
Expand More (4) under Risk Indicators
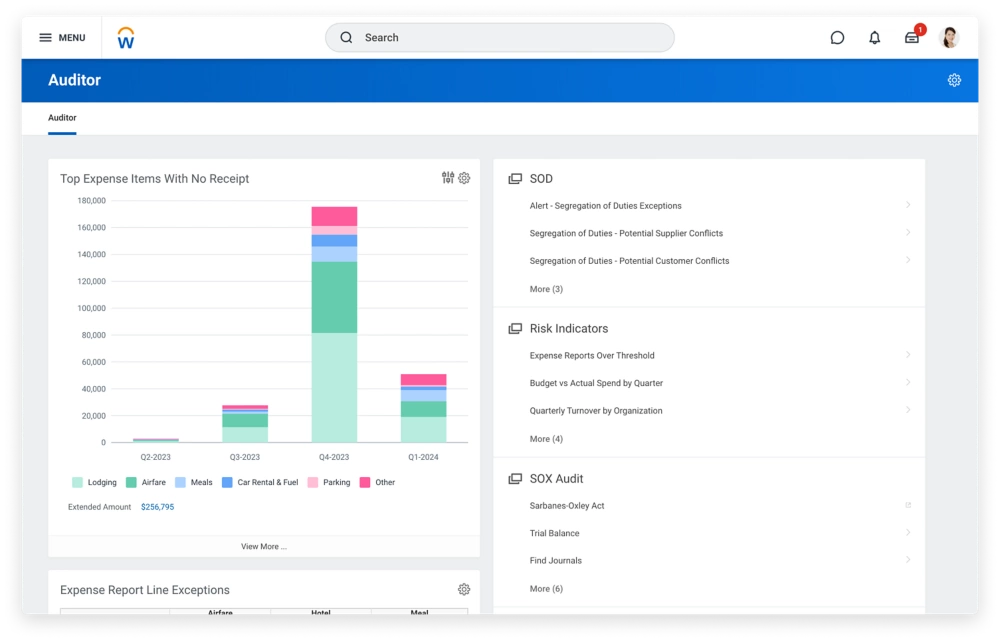(546, 439)
